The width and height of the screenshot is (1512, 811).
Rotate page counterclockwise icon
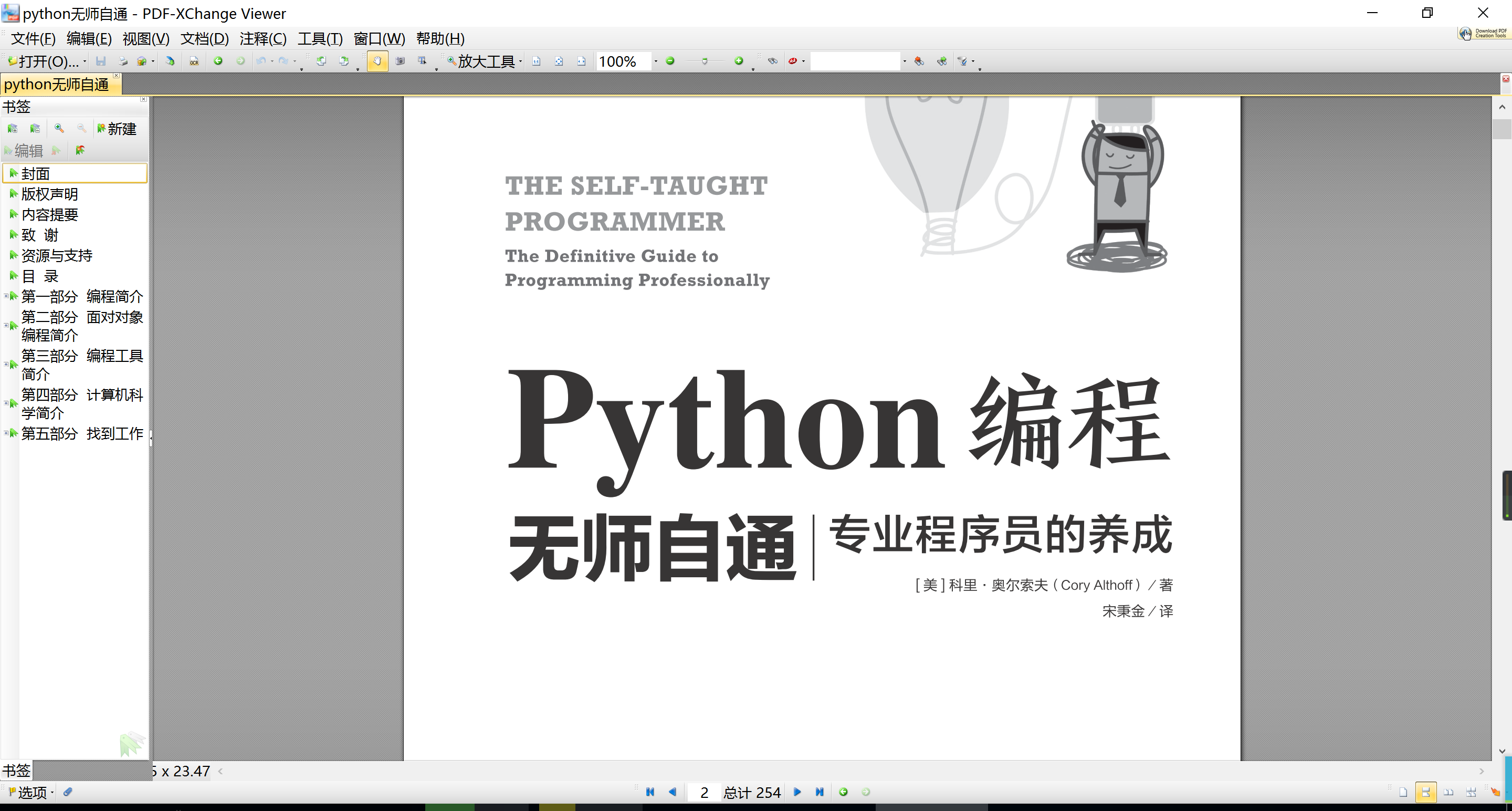point(321,61)
